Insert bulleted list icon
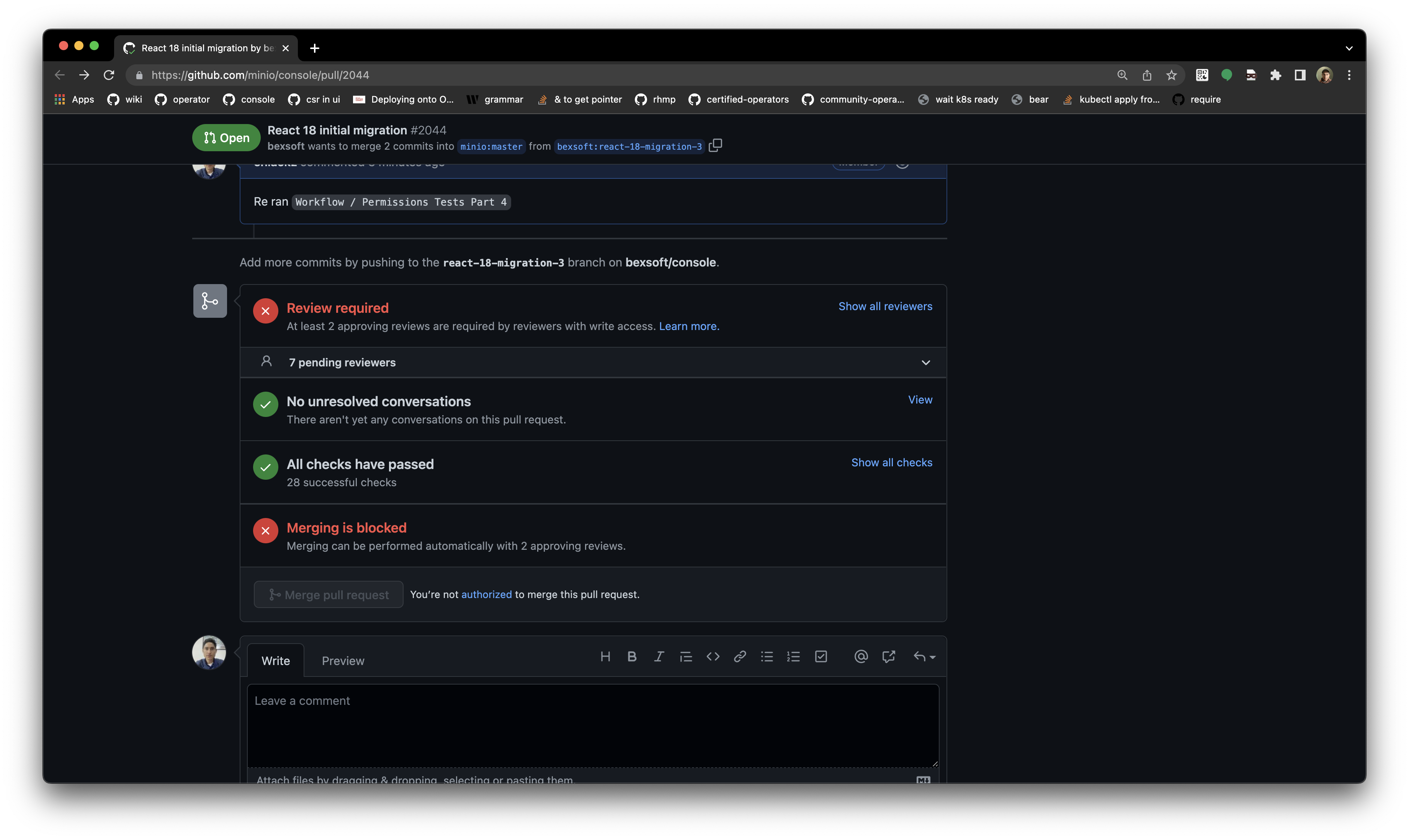Screen dimensions: 1409x840 tap(767, 657)
